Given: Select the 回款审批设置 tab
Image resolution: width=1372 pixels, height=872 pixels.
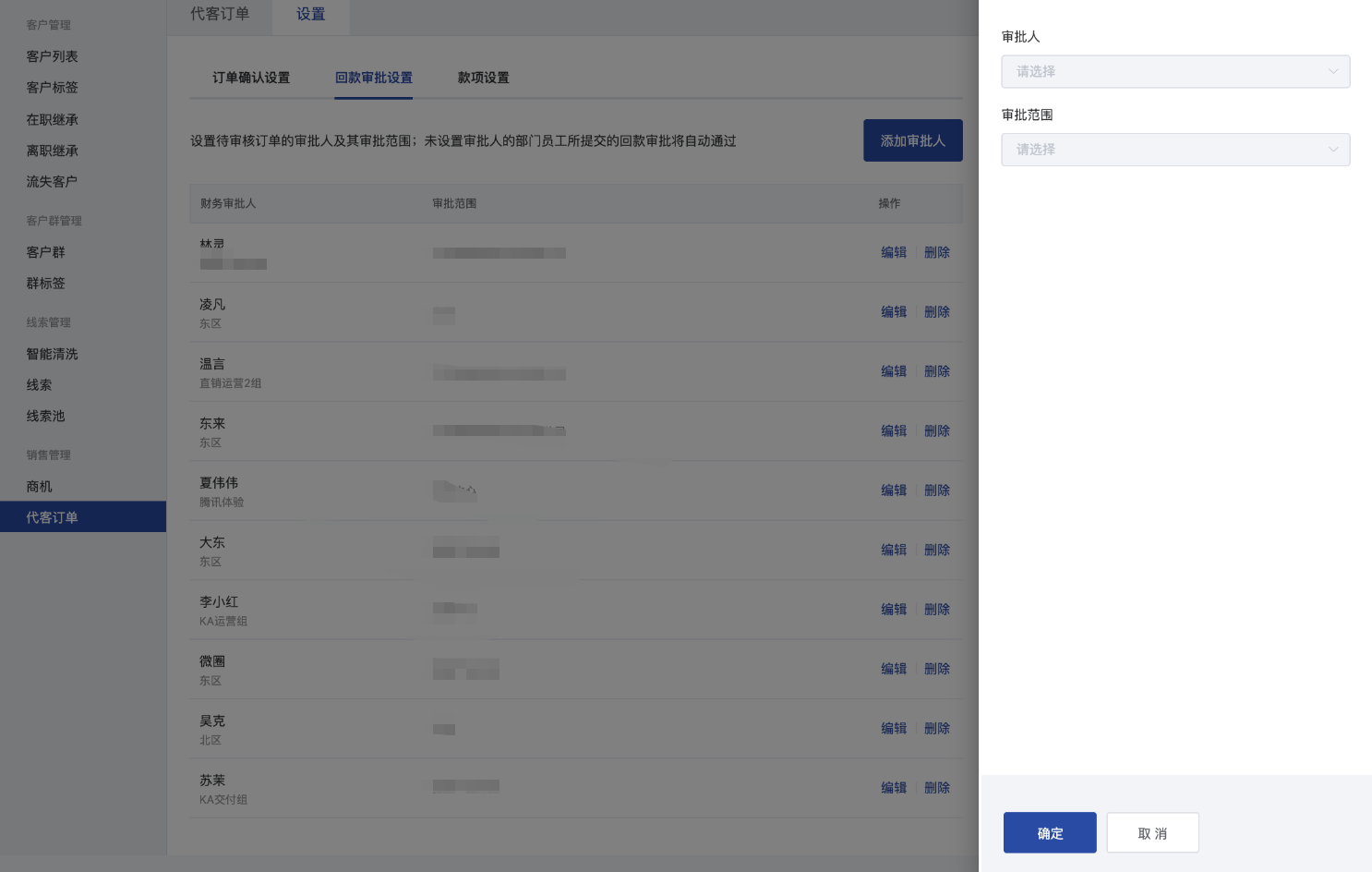Looking at the screenshot, I should point(374,78).
